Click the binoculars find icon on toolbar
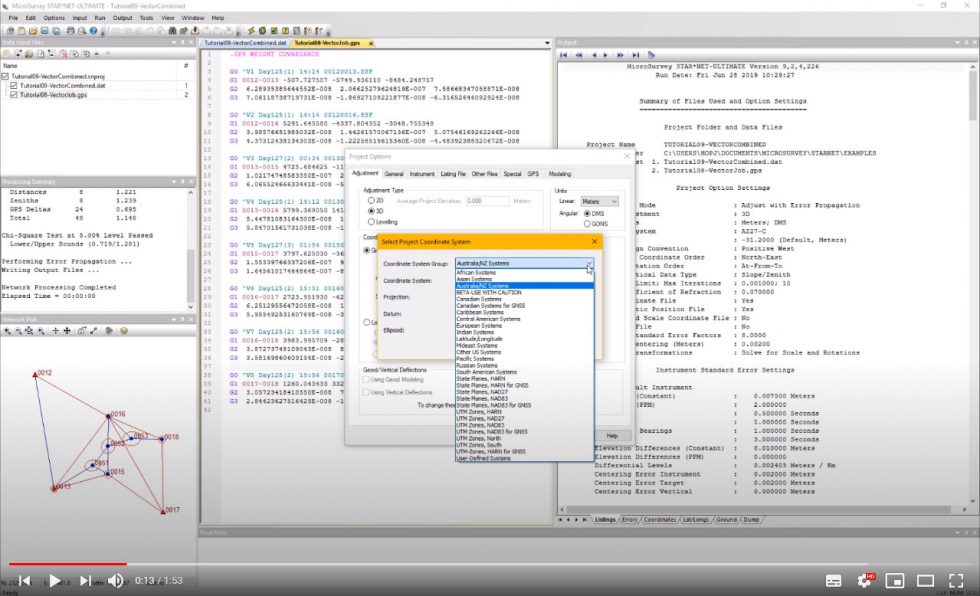980x596 pixels. (171, 29)
